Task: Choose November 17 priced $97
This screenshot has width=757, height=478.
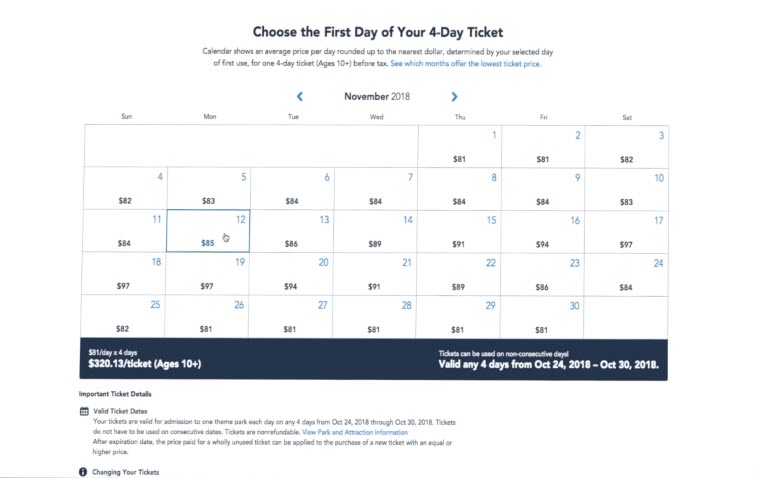Action: point(626,232)
